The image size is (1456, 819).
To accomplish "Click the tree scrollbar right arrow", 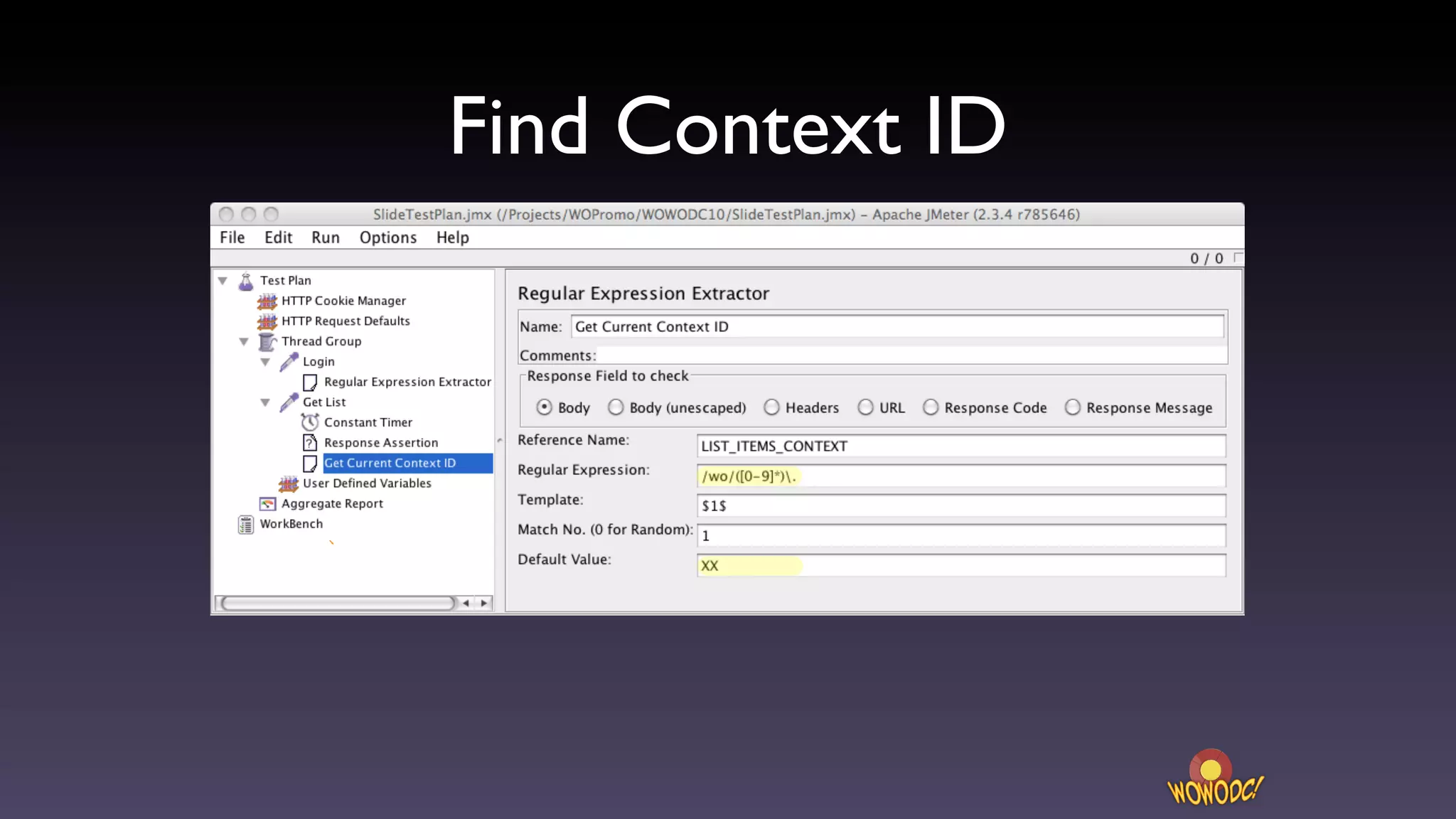I will pyautogui.click(x=484, y=604).
